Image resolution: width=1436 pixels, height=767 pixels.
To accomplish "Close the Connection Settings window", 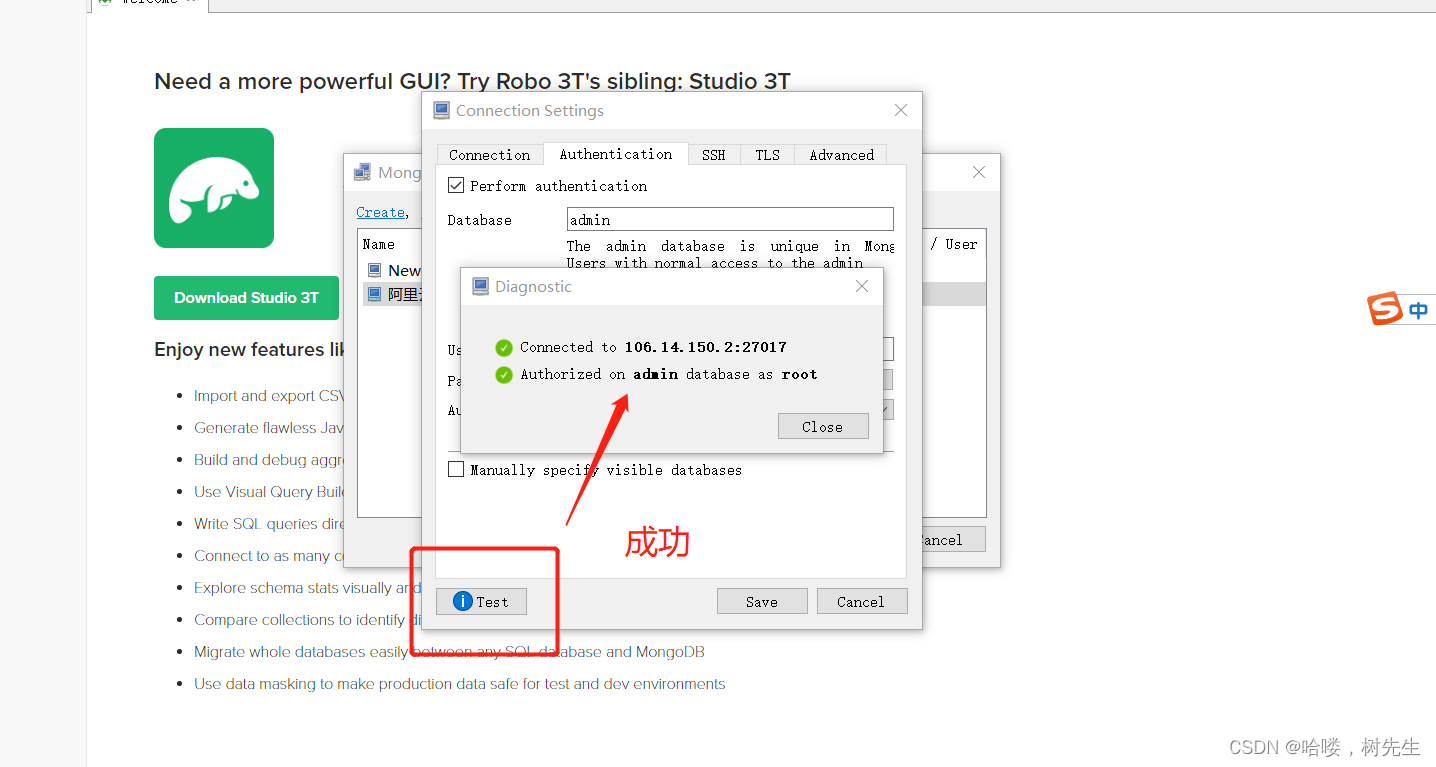I will pyautogui.click(x=901, y=110).
